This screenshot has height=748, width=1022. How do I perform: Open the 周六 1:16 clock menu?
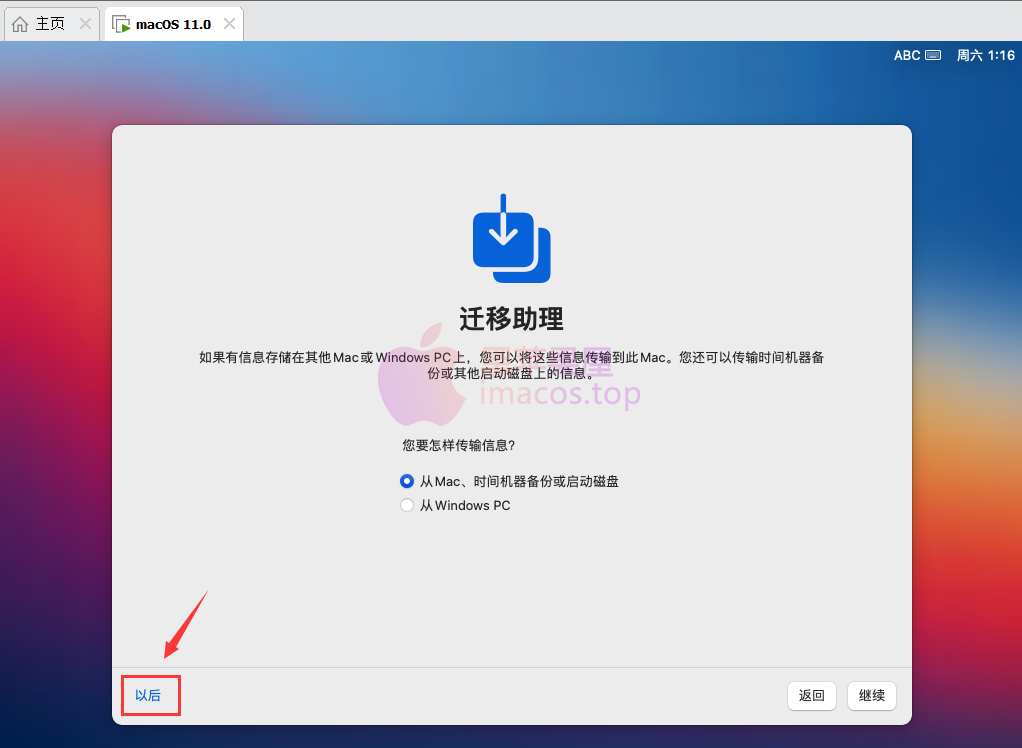[x=986, y=55]
